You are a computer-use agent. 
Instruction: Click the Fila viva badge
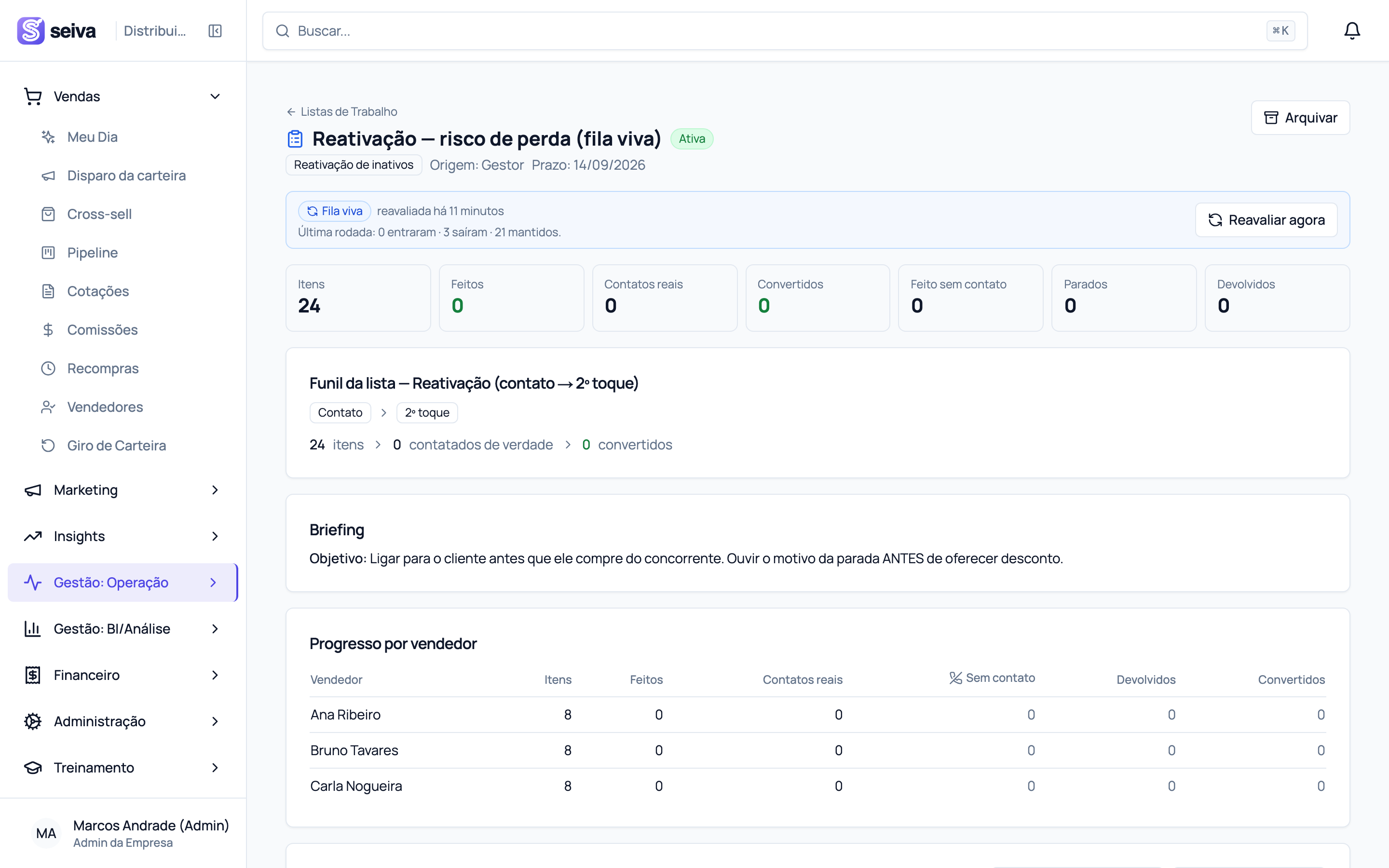[x=335, y=211]
